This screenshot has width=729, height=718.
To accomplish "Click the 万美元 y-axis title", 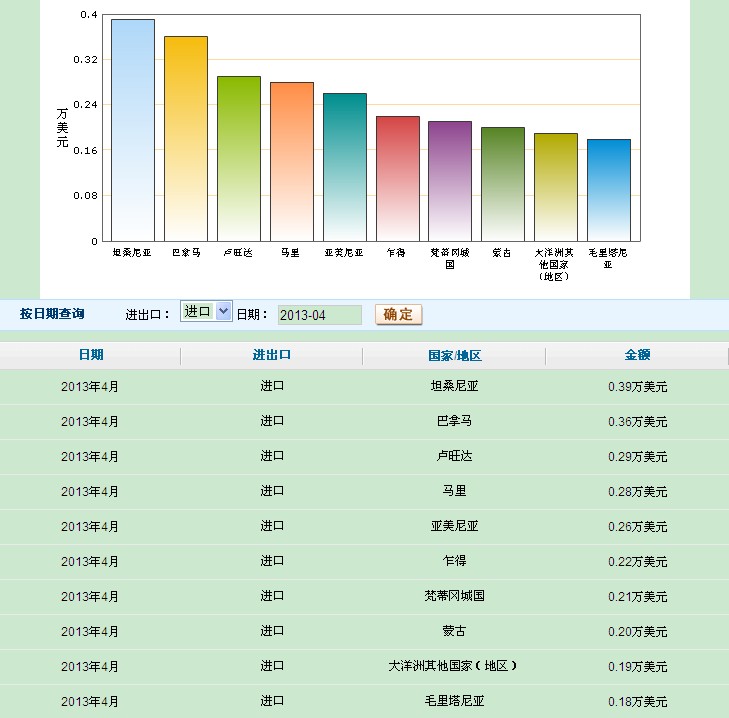I will pos(62,128).
